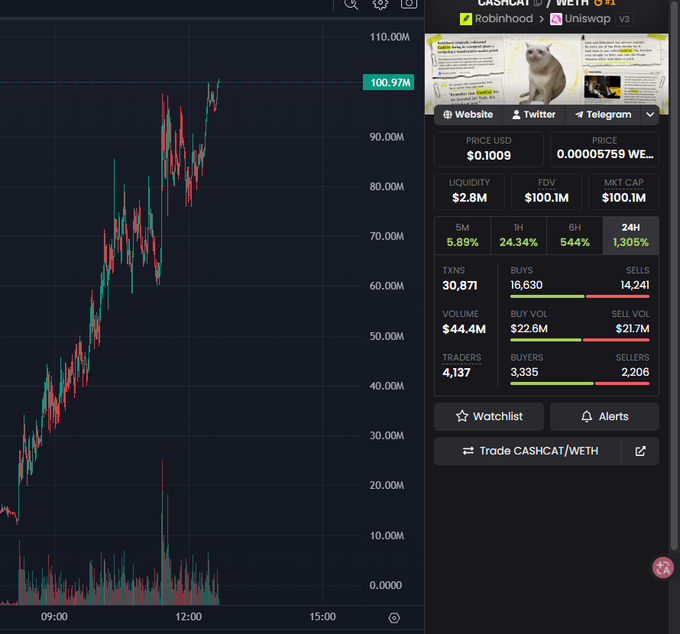Click the chart quick search magnifier icon
680x634 pixels.
click(x=351, y=4)
